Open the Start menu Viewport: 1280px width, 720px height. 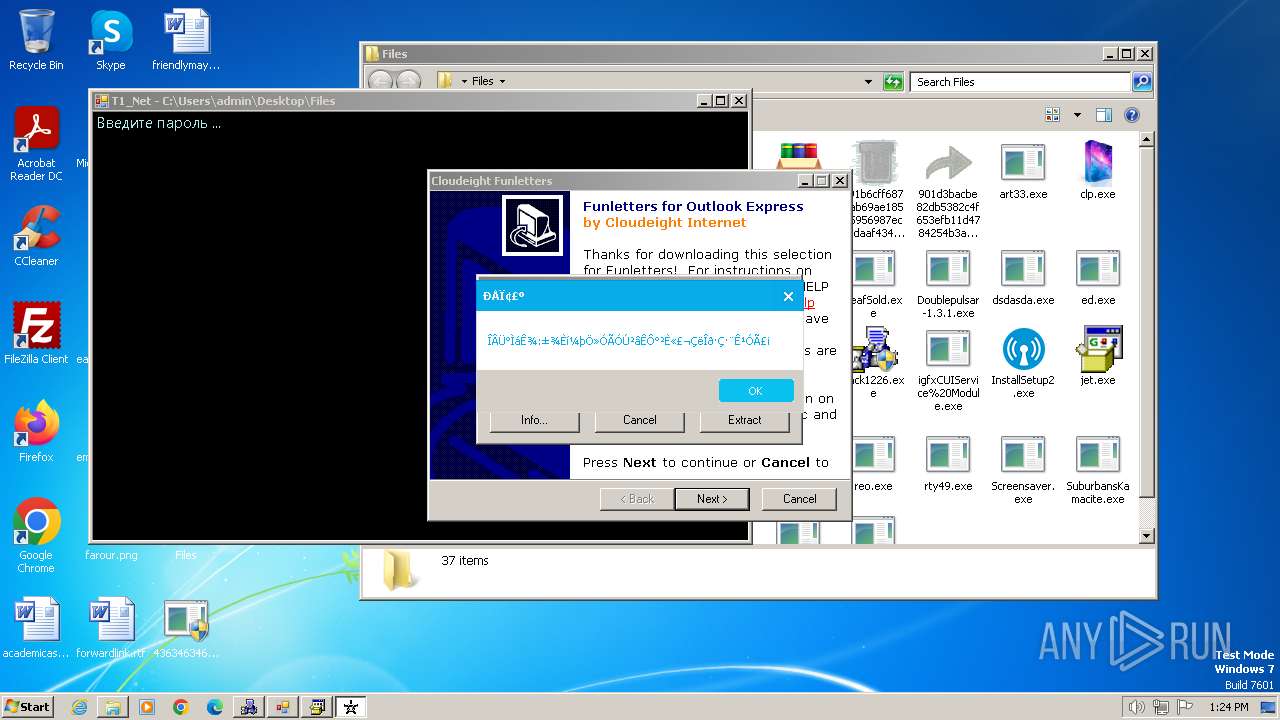point(28,707)
